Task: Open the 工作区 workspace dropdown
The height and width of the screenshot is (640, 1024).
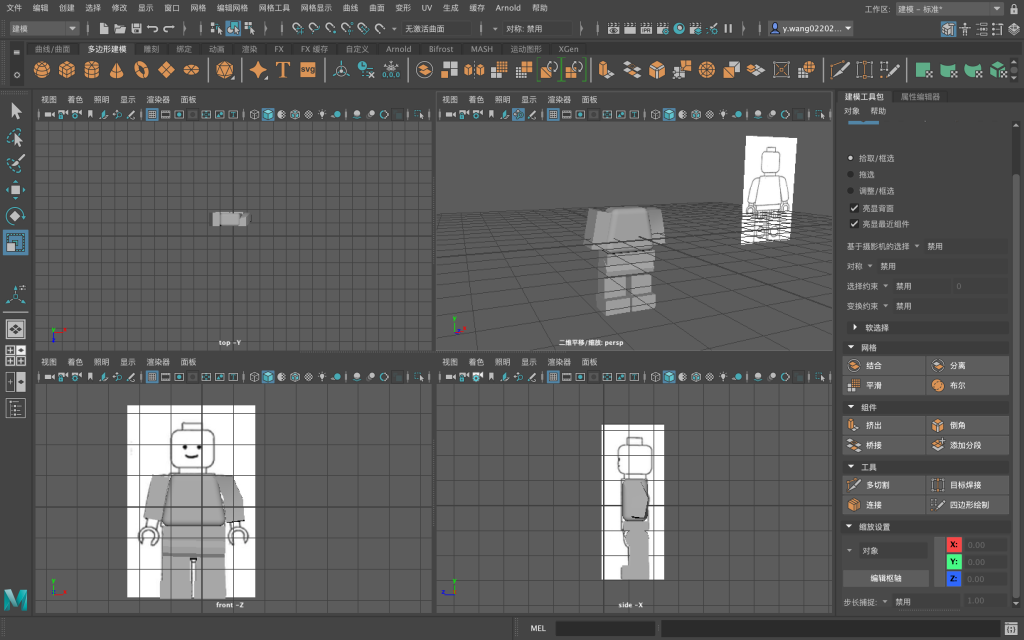Action: [950, 8]
